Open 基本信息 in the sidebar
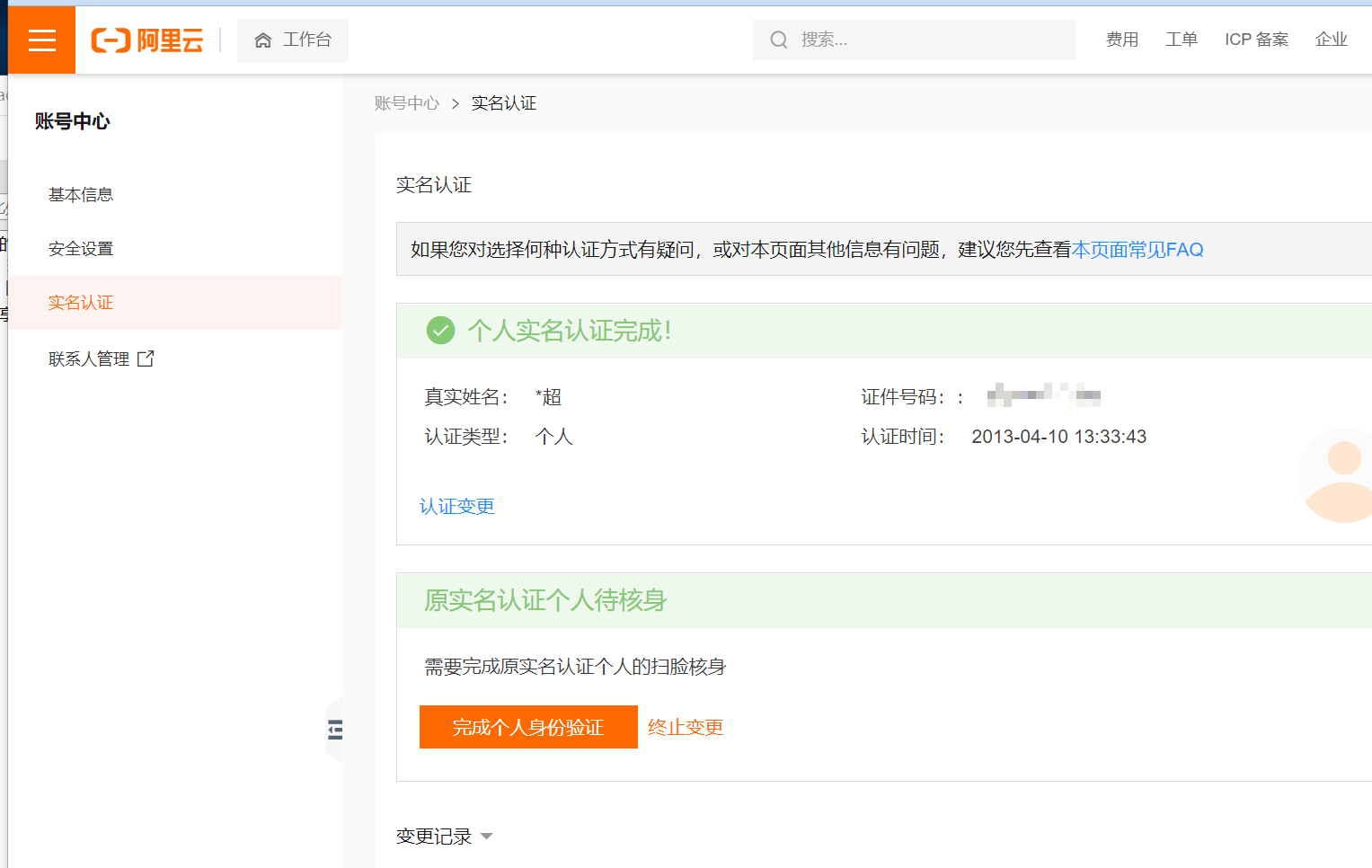Viewport: 1372px width, 868px height. [x=81, y=195]
